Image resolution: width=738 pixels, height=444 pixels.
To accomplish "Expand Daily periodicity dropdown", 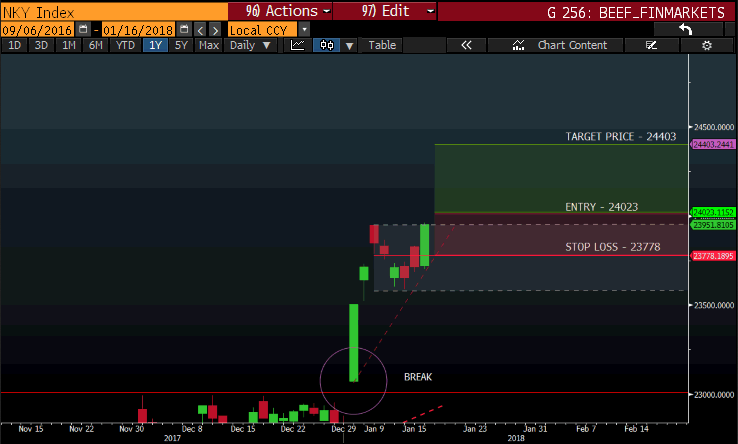I will pyautogui.click(x=251, y=45).
